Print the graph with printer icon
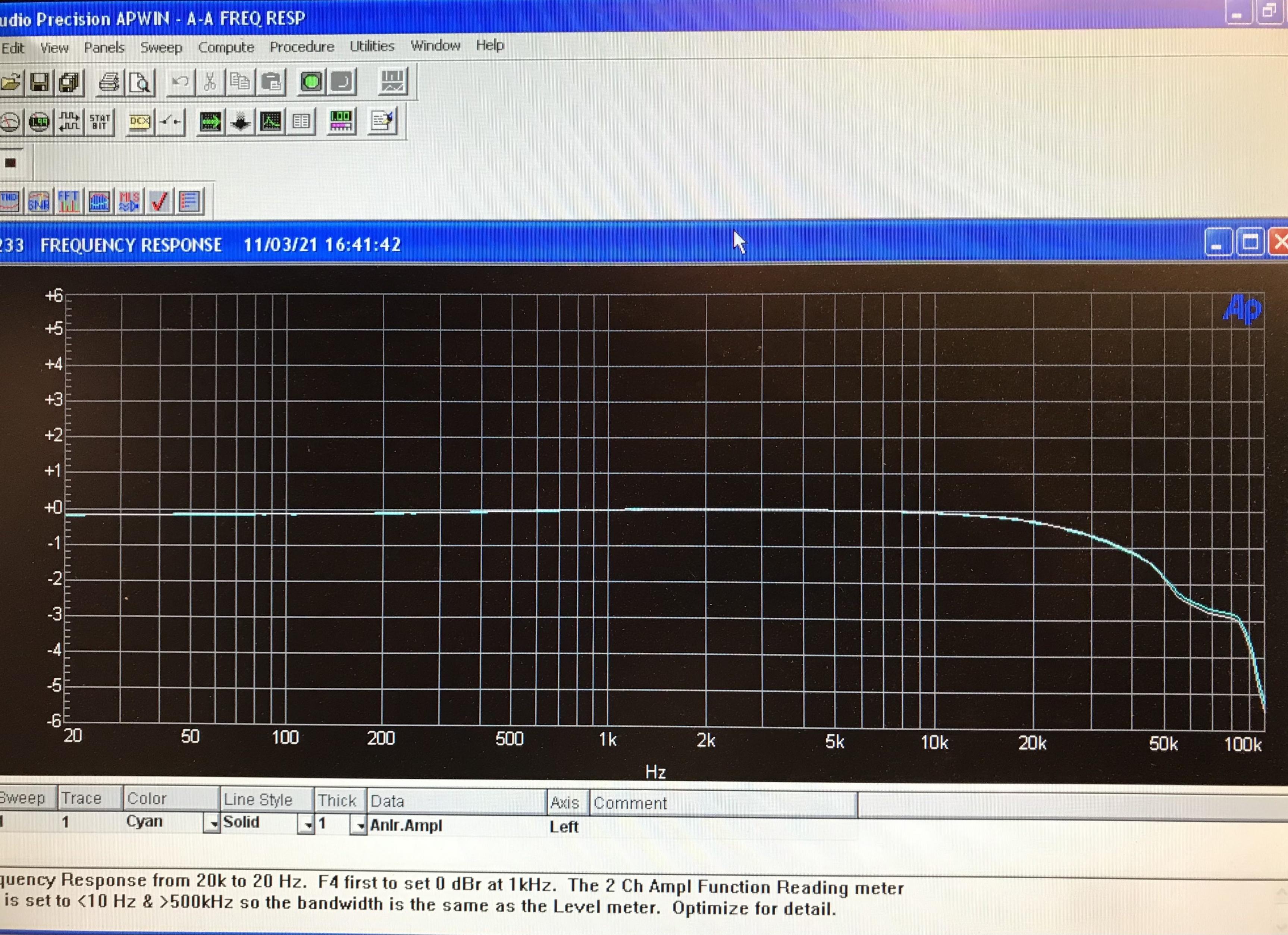 click(109, 82)
